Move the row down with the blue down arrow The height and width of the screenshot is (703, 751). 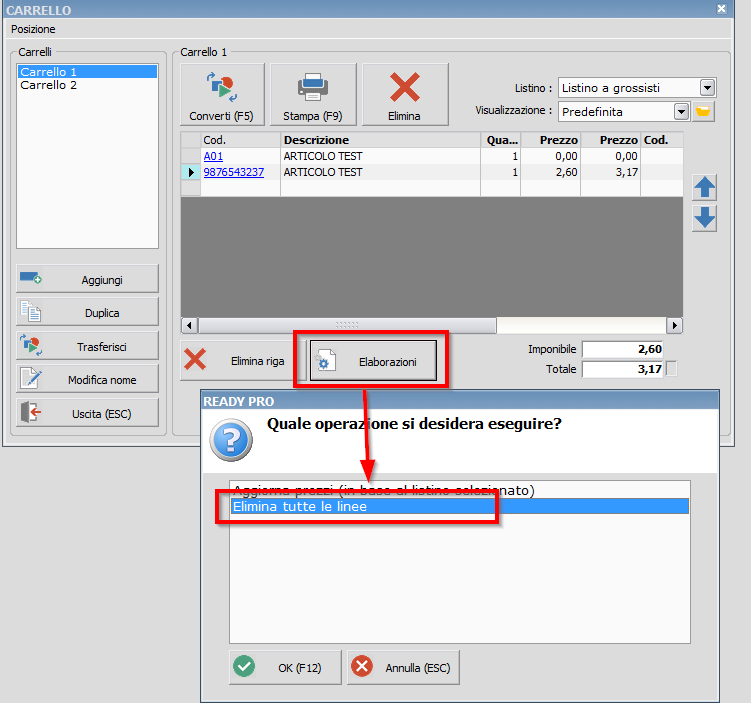(705, 219)
